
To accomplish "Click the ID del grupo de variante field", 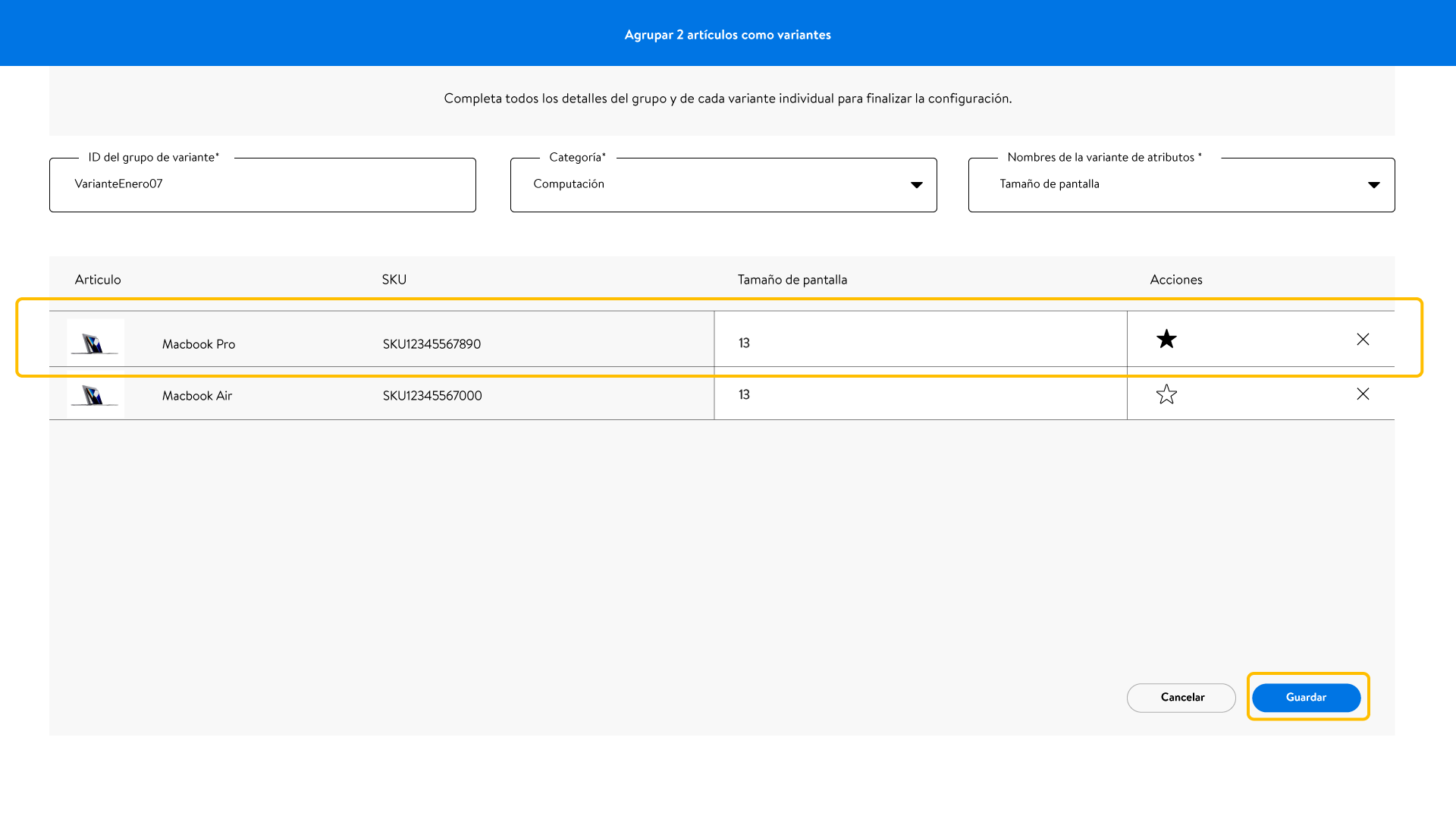I will click(262, 185).
